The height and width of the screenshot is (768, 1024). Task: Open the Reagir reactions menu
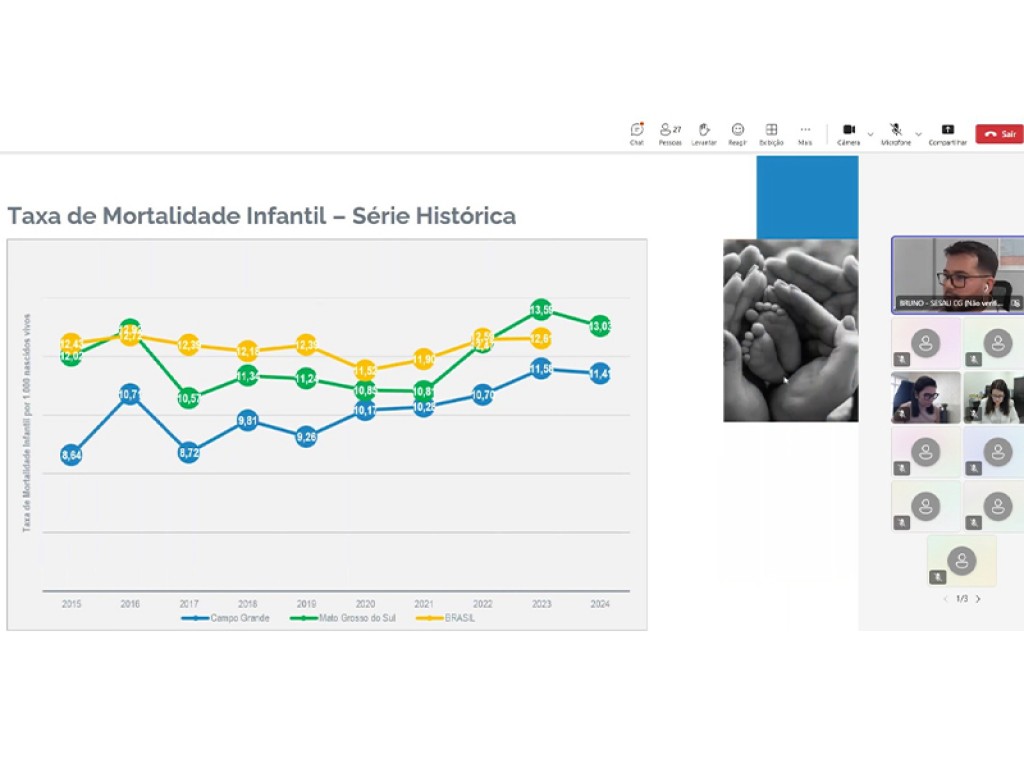[x=738, y=133]
